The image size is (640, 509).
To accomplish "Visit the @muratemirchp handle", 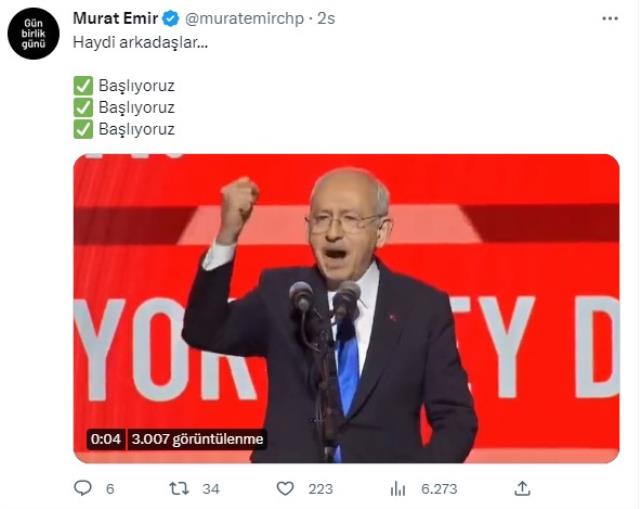I will point(244,19).
